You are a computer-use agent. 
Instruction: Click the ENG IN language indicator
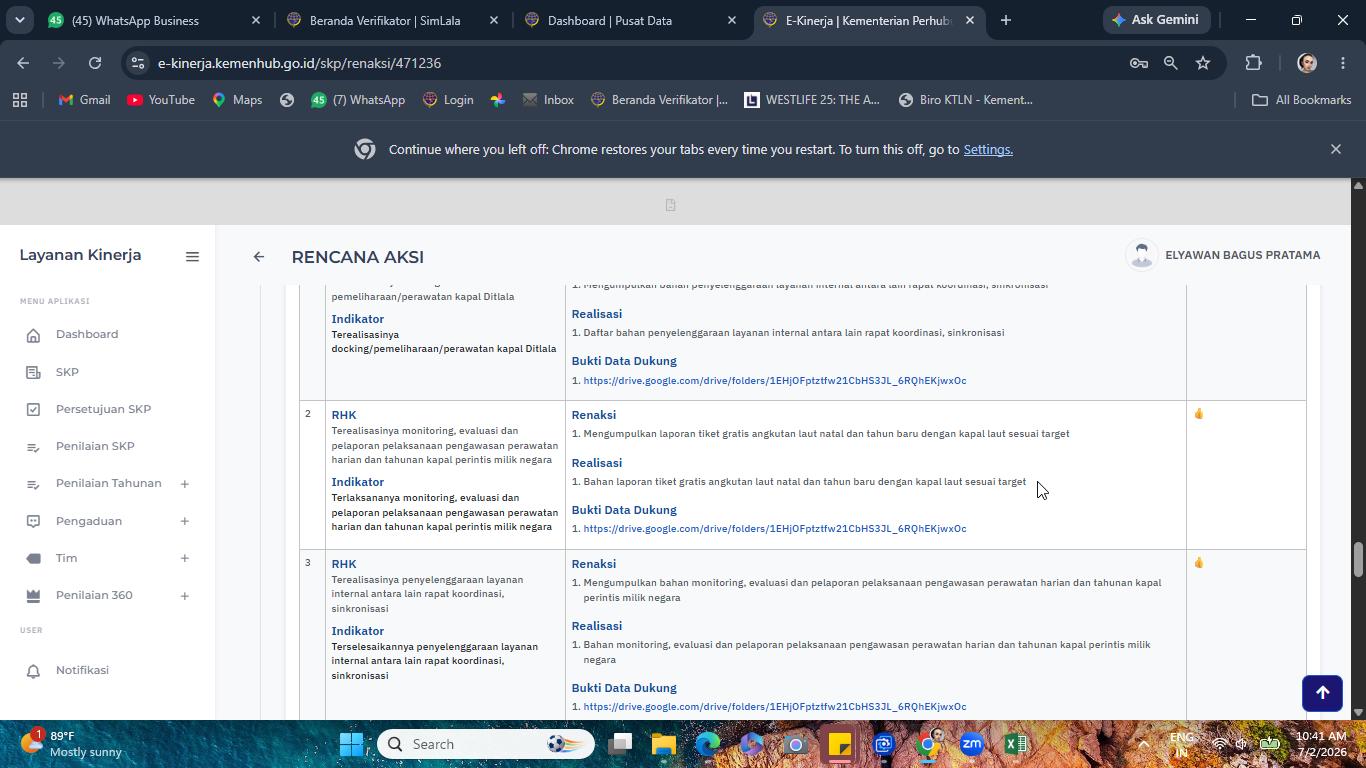tap(1181, 744)
